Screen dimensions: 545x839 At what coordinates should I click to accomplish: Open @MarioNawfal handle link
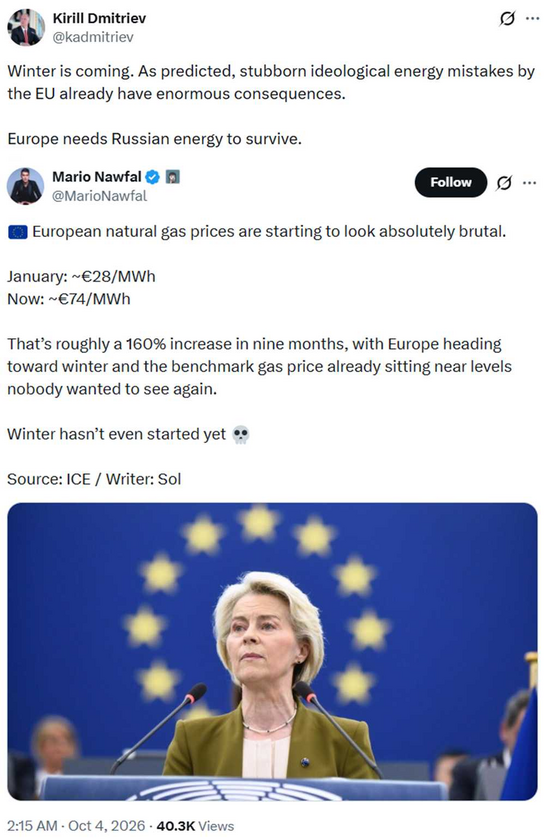(x=99, y=196)
